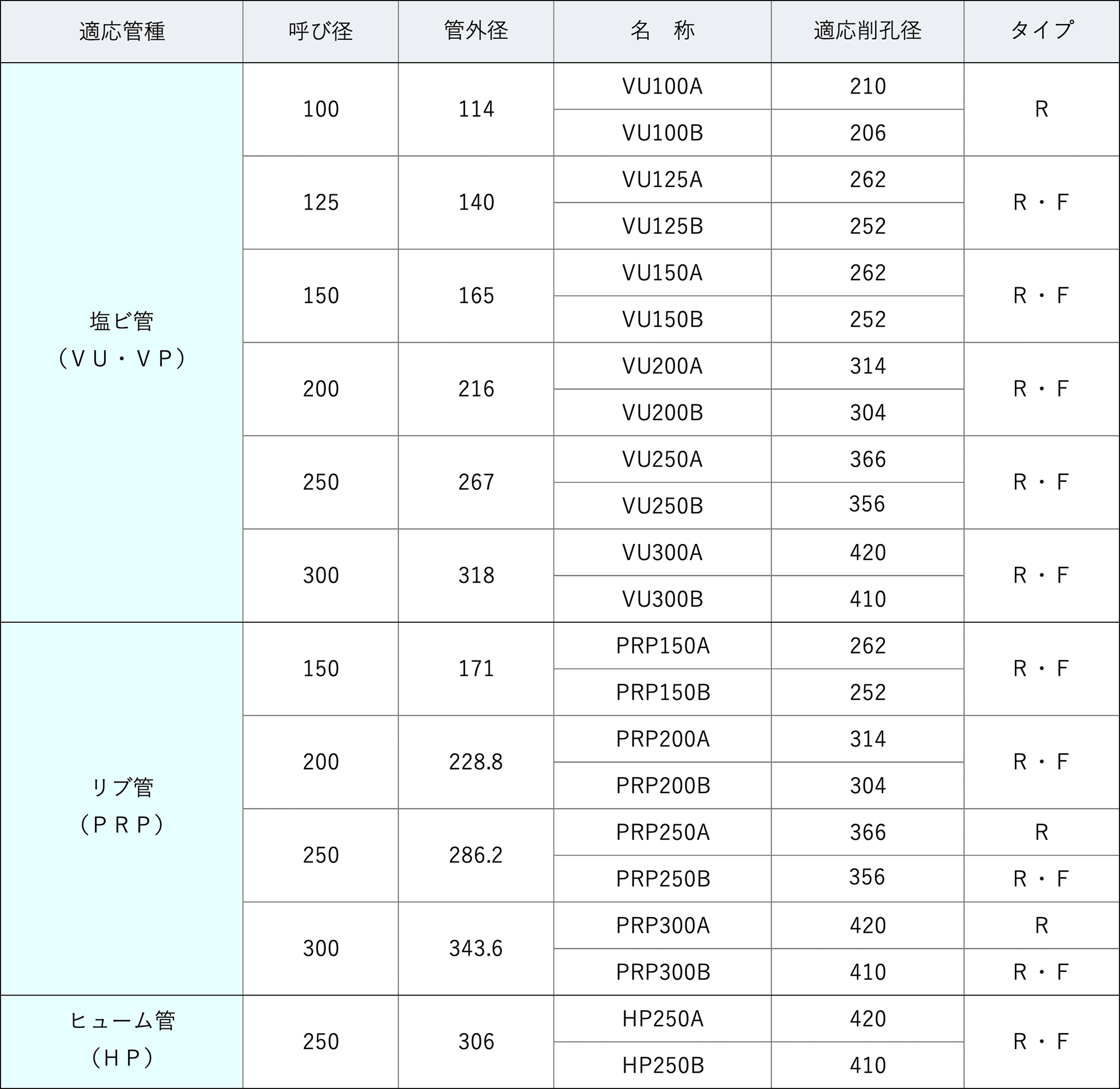Click the 適応削孔径 column header
1120x1089 pixels.
pyautogui.click(x=868, y=31)
